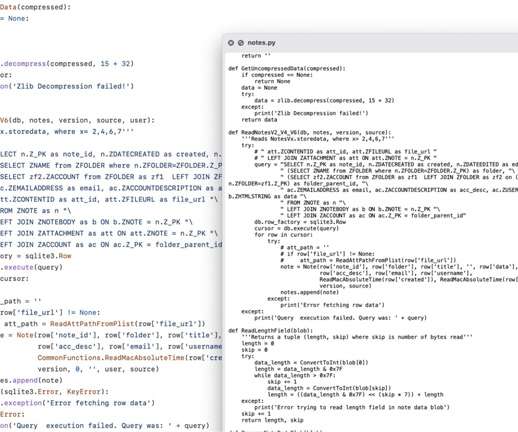Click 'LEFT JOIN ZACCOUNT' line in notes.py
The image size is (518, 432).
click(x=373, y=216)
